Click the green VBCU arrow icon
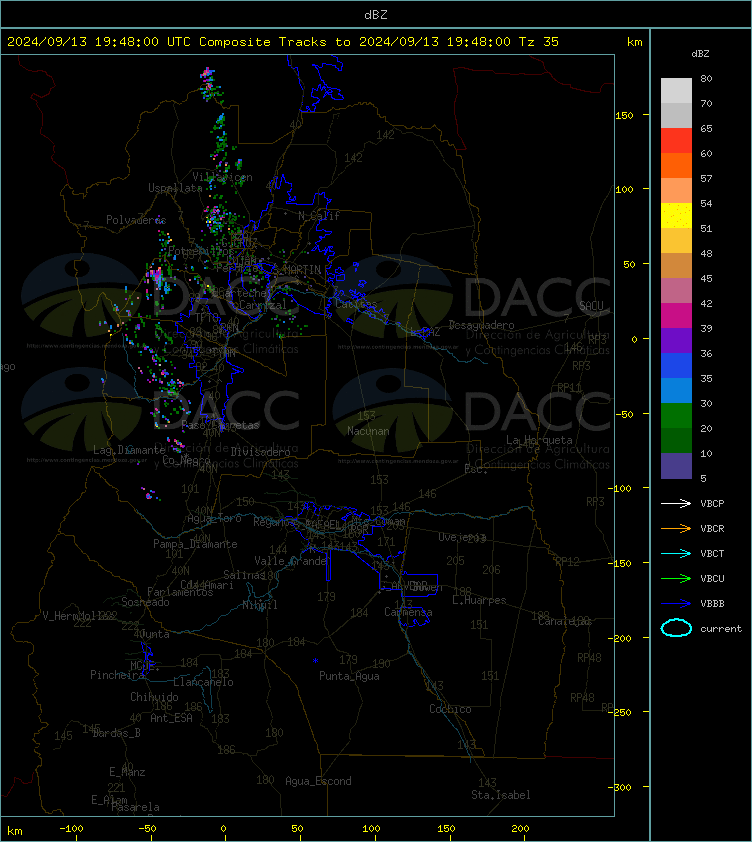 (x=676, y=578)
